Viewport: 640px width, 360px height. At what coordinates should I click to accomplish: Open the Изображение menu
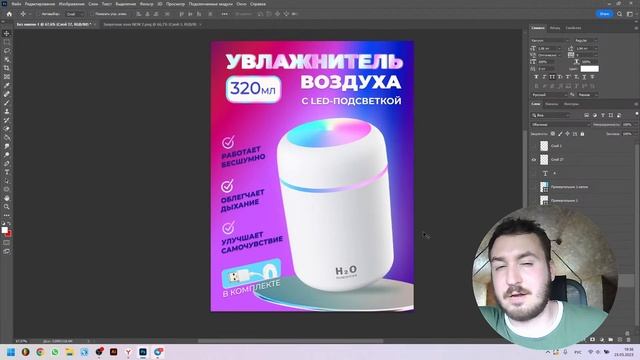coord(71,4)
